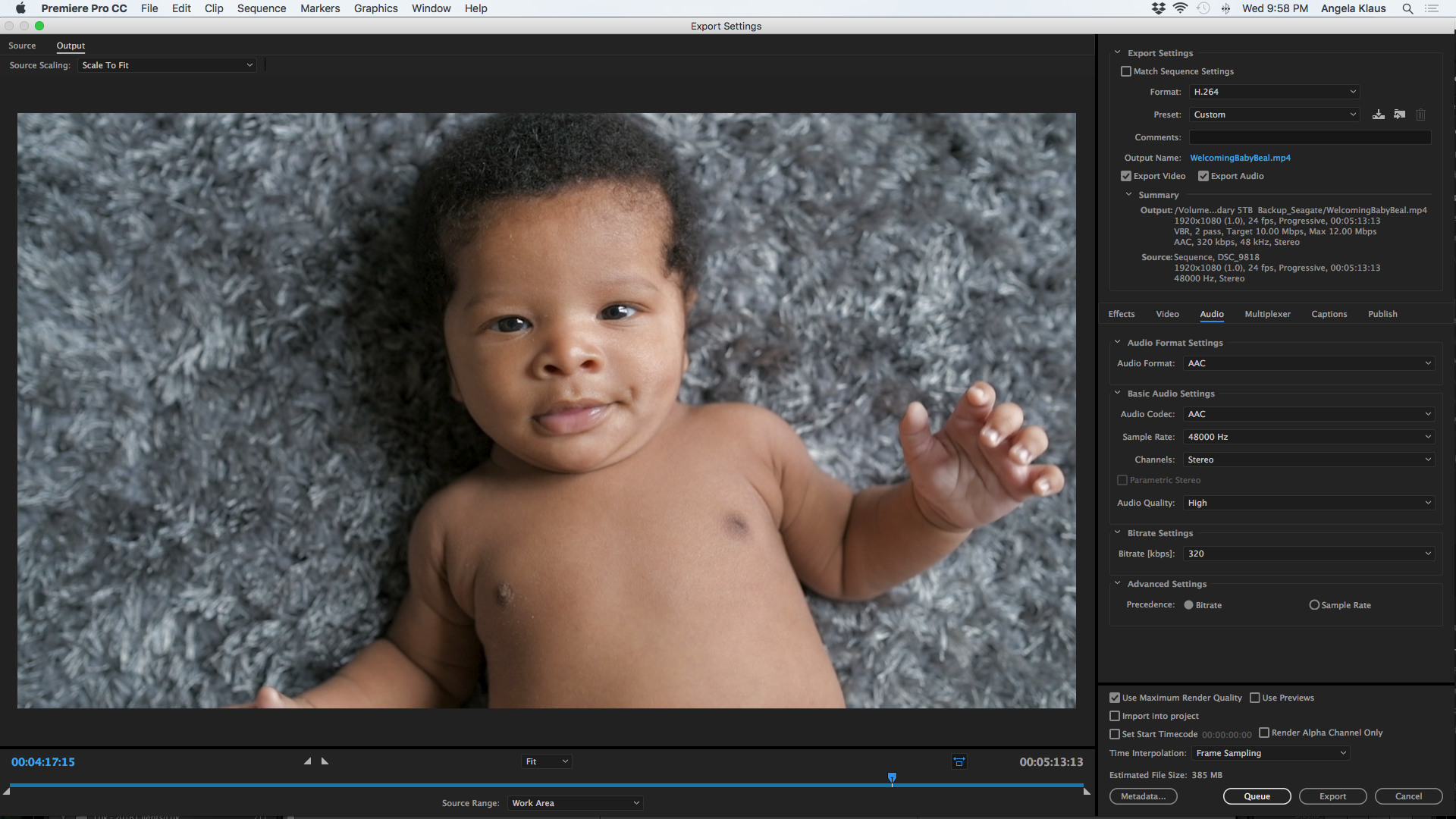The width and height of the screenshot is (1456, 819).
Task: Open the Publish tab
Action: [1382, 314]
